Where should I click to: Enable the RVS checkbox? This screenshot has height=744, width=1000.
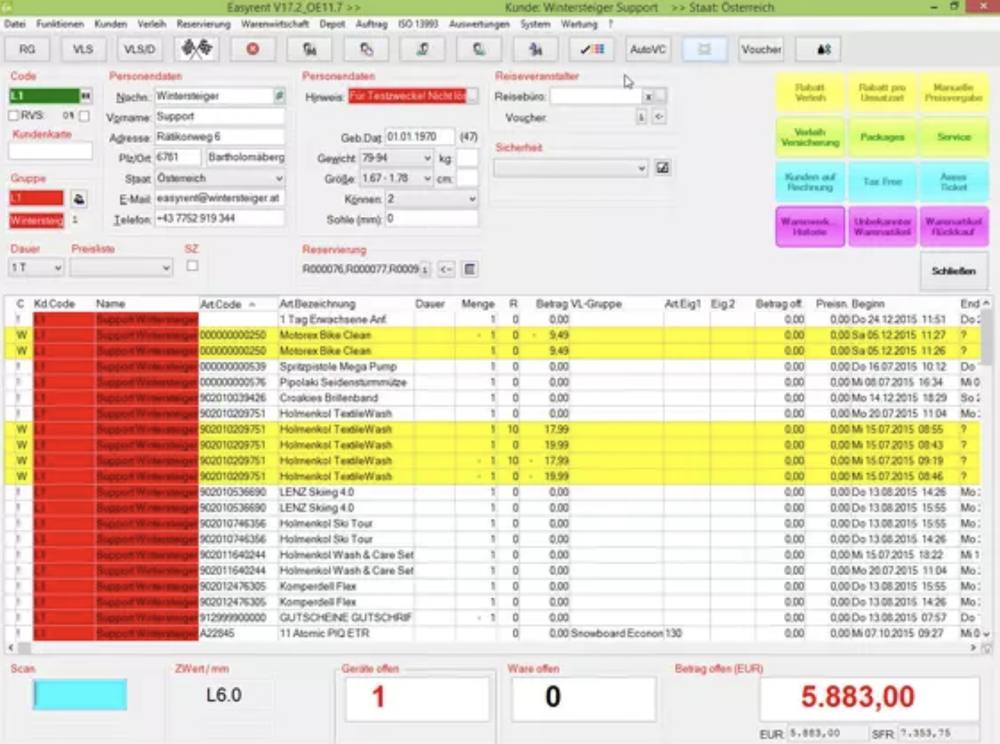13,116
